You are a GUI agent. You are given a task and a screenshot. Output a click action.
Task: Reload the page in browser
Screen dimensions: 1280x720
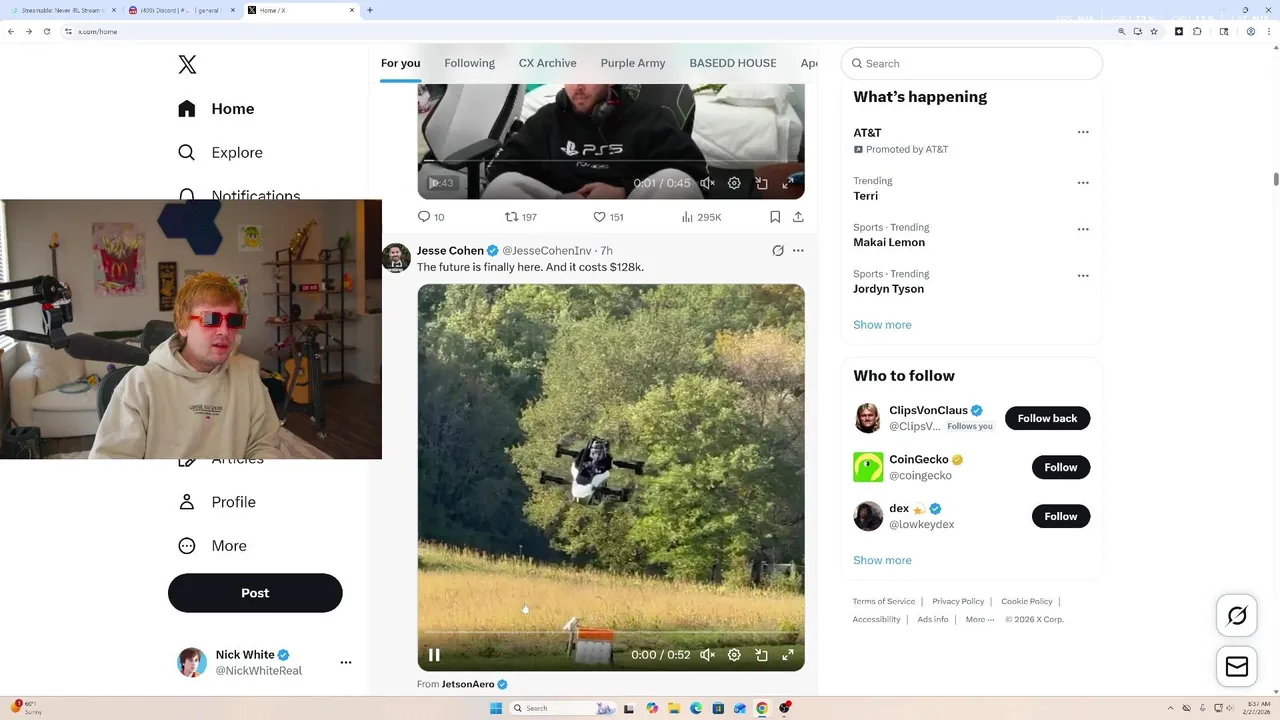tap(47, 31)
